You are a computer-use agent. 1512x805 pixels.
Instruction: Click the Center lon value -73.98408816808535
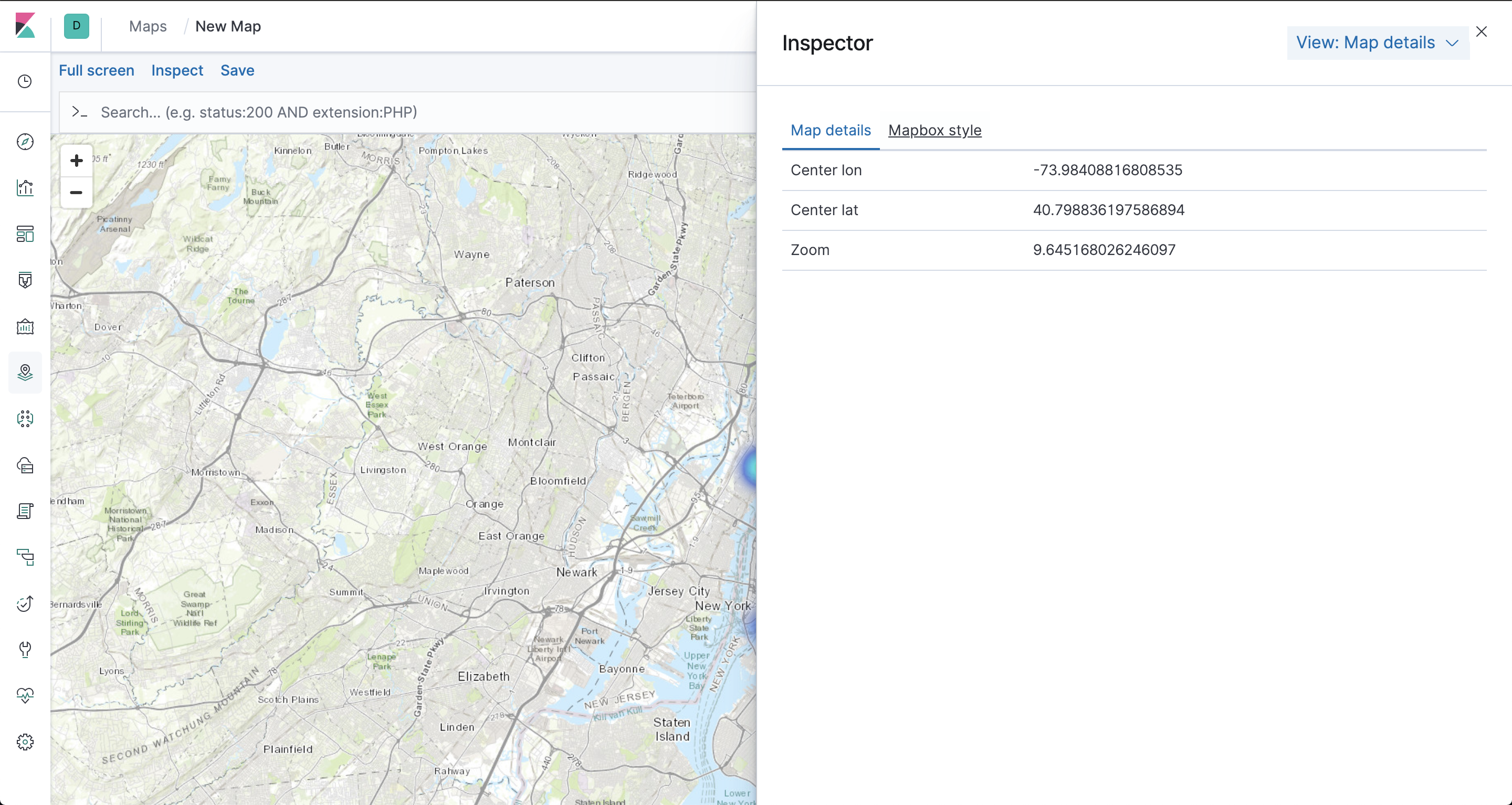pyautogui.click(x=1108, y=170)
